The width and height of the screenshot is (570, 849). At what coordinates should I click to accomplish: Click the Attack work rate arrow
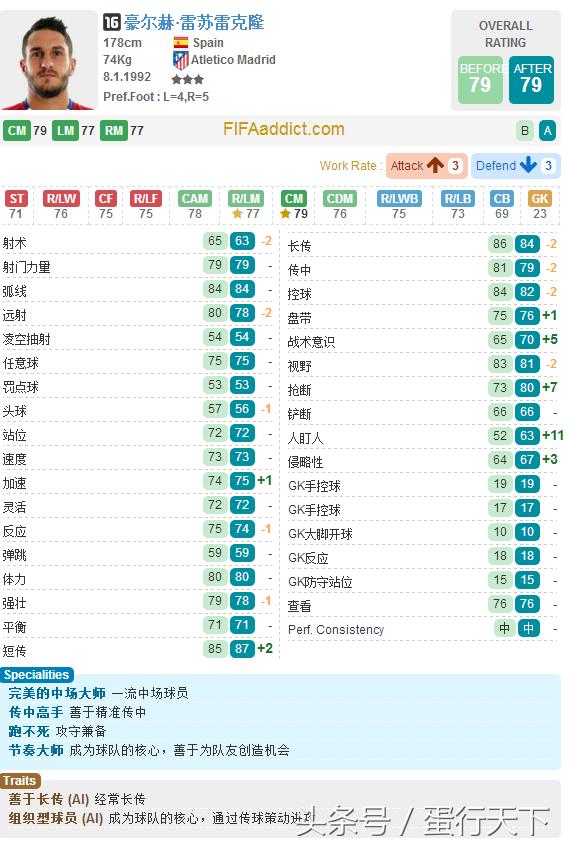coord(435,165)
